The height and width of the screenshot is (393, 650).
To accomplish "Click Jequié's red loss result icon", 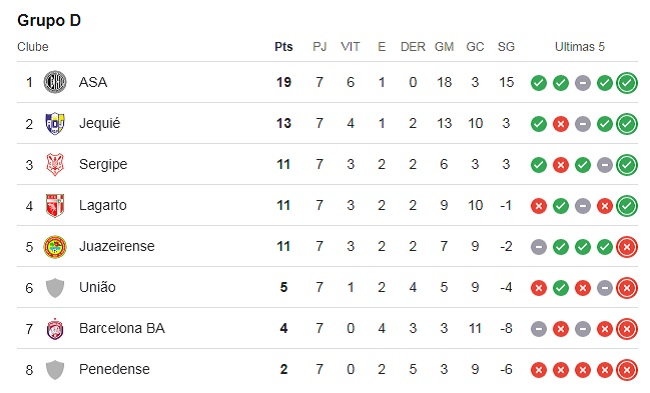I will point(560,124).
